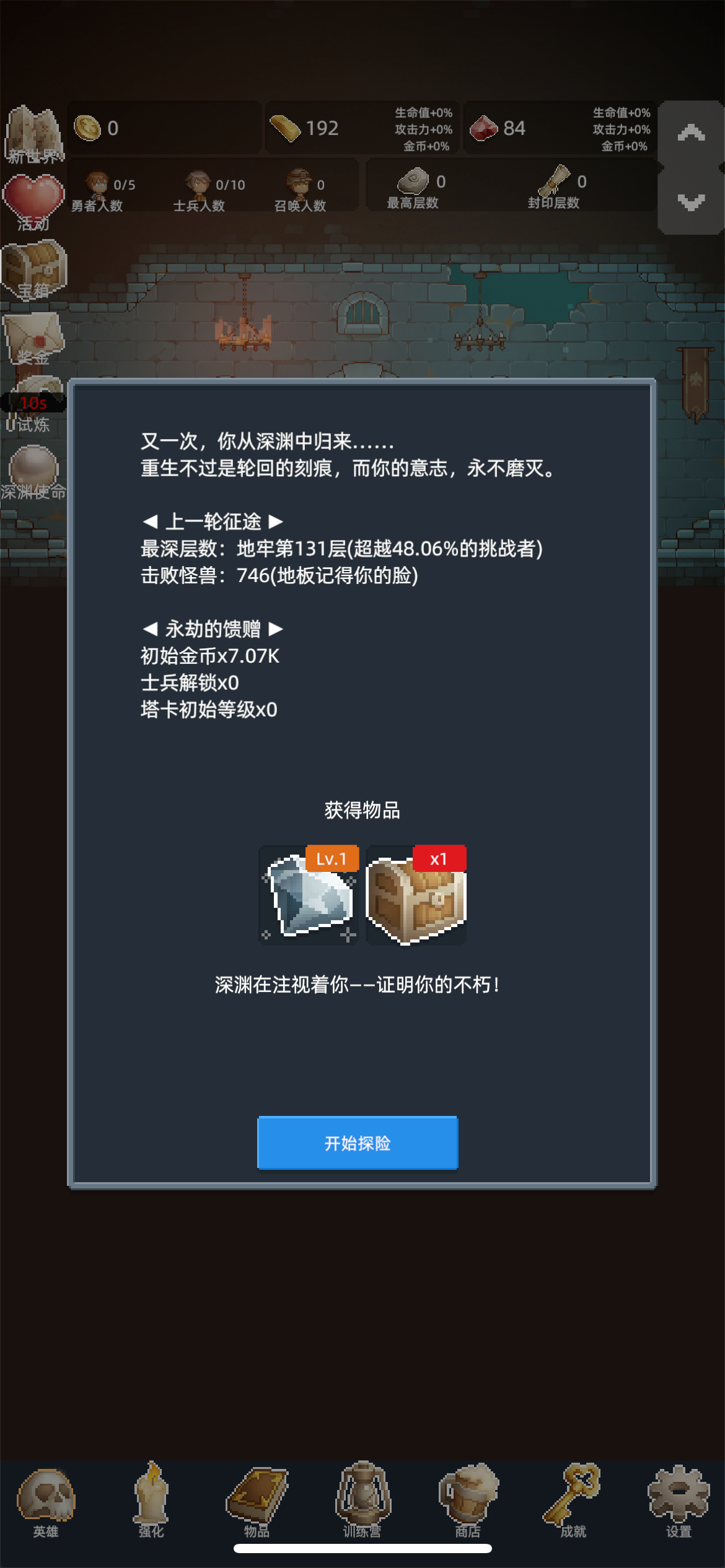The width and height of the screenshot is (725, 1568).
Task: Switch to the 强化 candle tab
Action: [151, 1500]
